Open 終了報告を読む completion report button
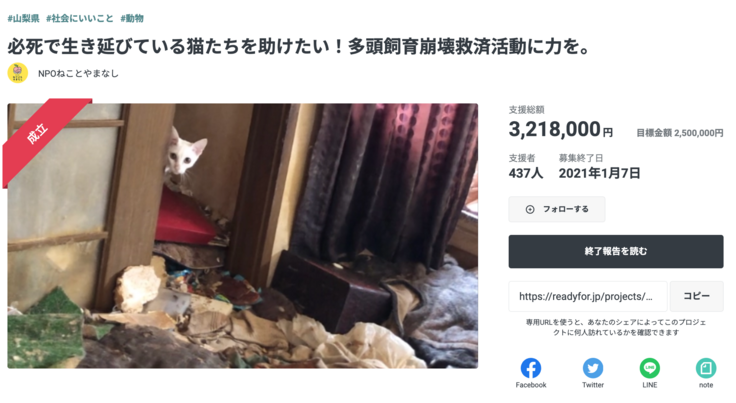 pos(616,251)
